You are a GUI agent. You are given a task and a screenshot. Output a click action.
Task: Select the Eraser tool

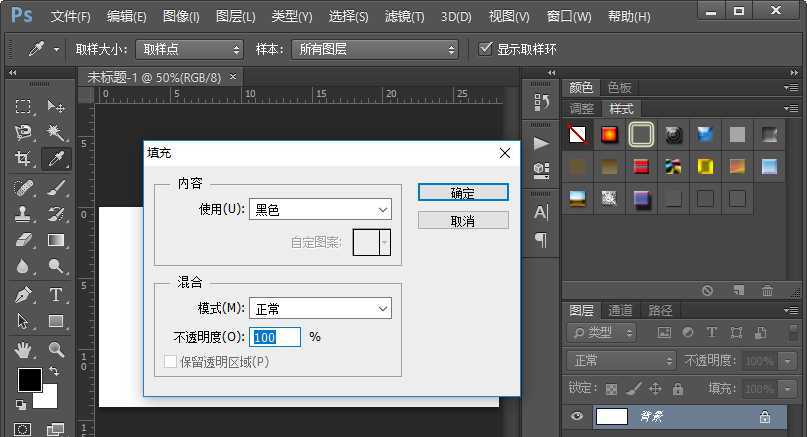coord(23,240)
